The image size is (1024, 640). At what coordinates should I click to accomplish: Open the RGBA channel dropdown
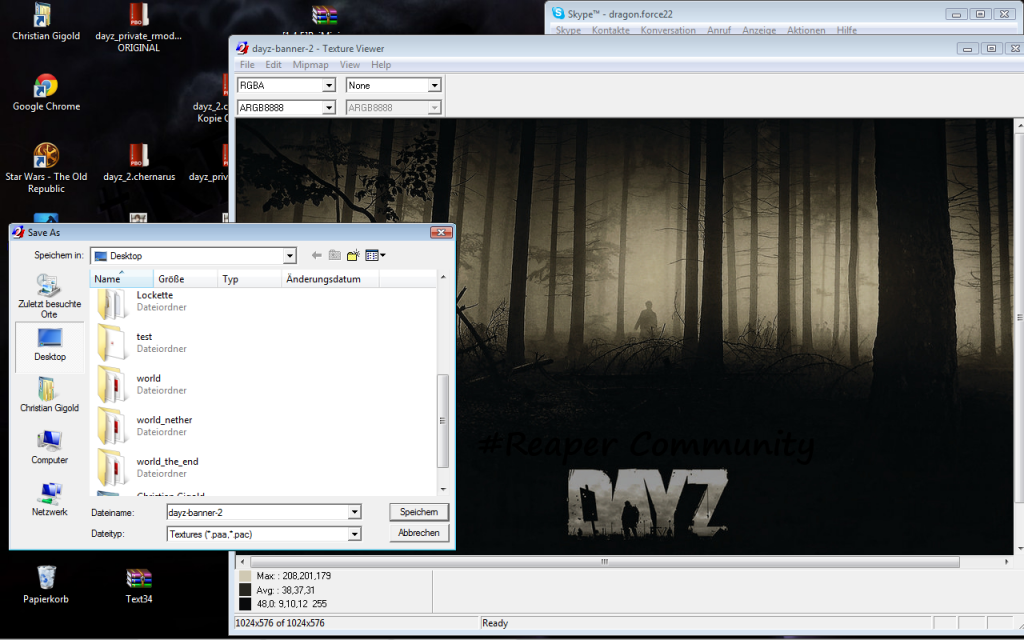tap(328, 86)
